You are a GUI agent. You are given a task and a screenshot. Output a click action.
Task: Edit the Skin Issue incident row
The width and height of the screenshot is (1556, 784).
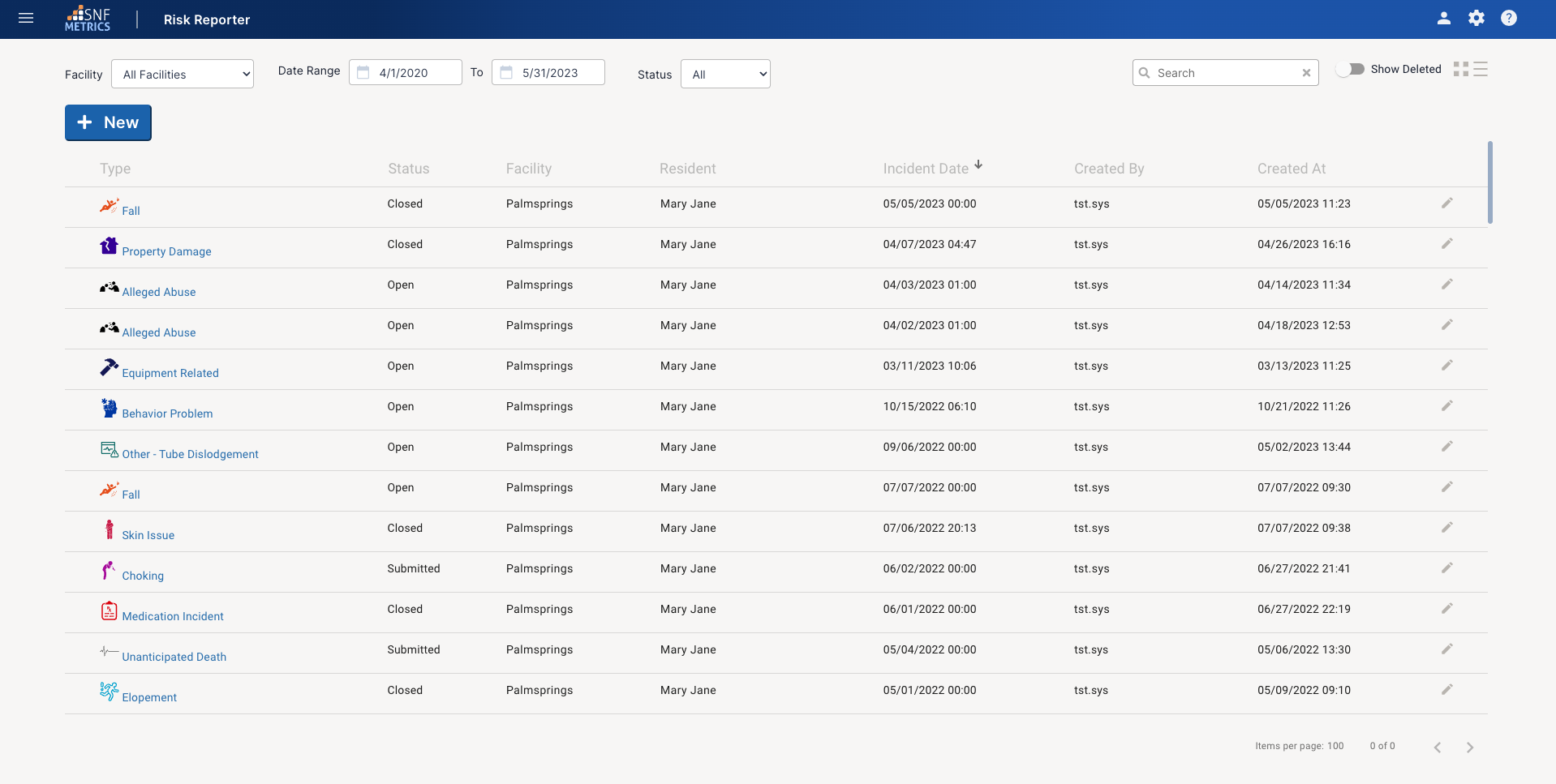pos(1446,528)
